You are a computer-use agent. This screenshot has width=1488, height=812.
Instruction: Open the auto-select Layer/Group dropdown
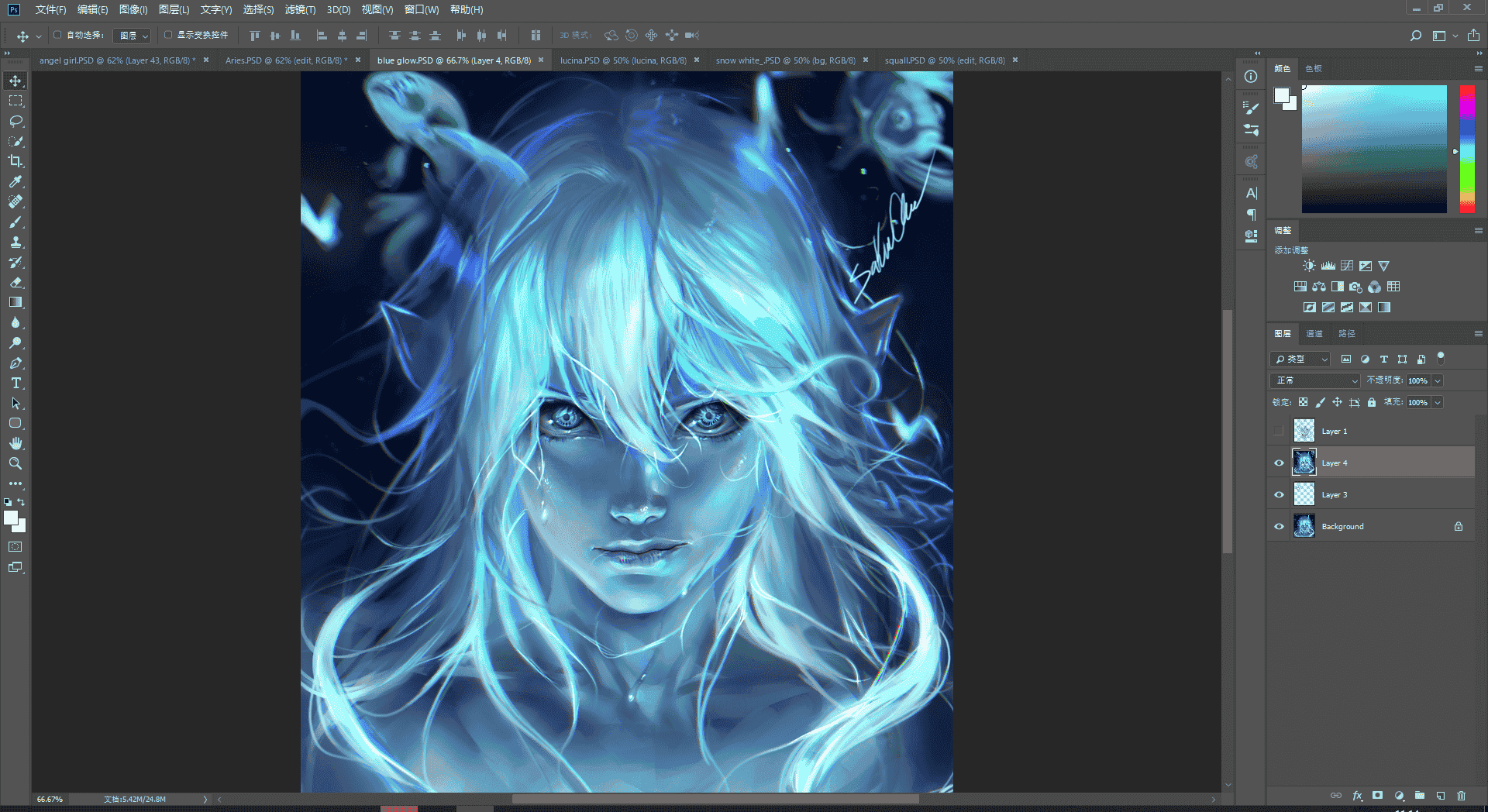click(132, 36)
